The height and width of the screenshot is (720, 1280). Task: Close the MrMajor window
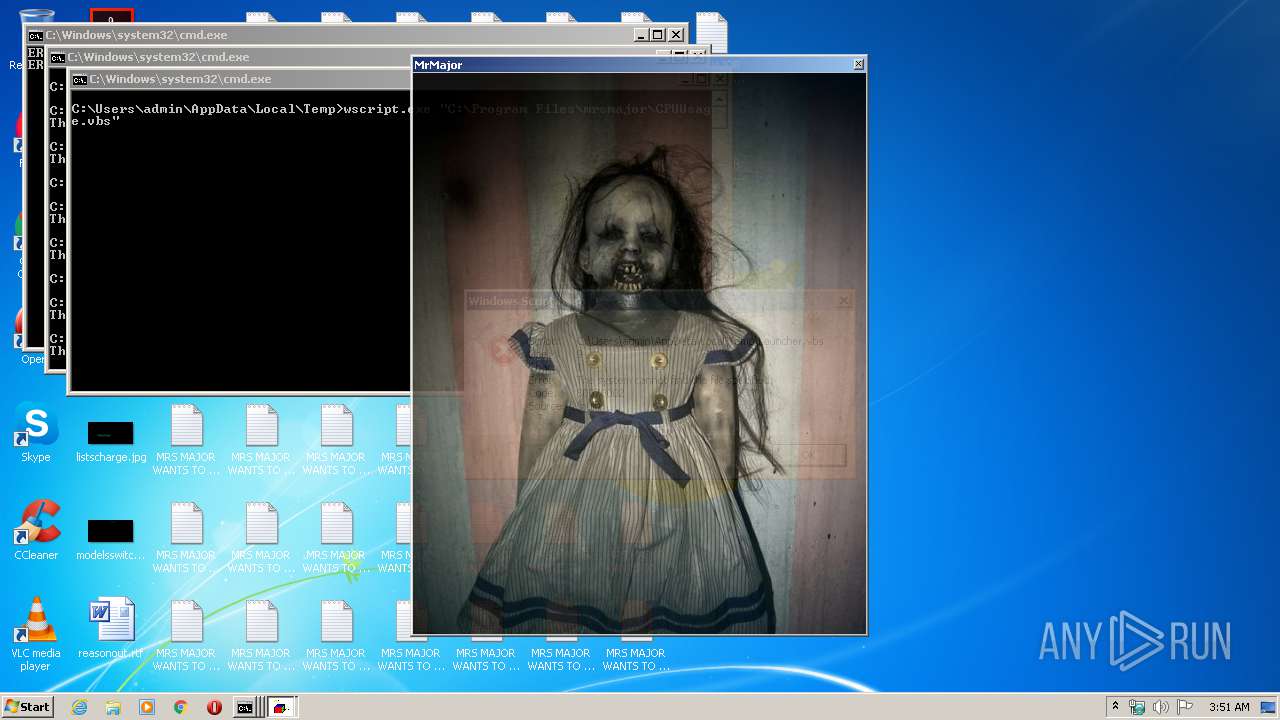point(858,64)
